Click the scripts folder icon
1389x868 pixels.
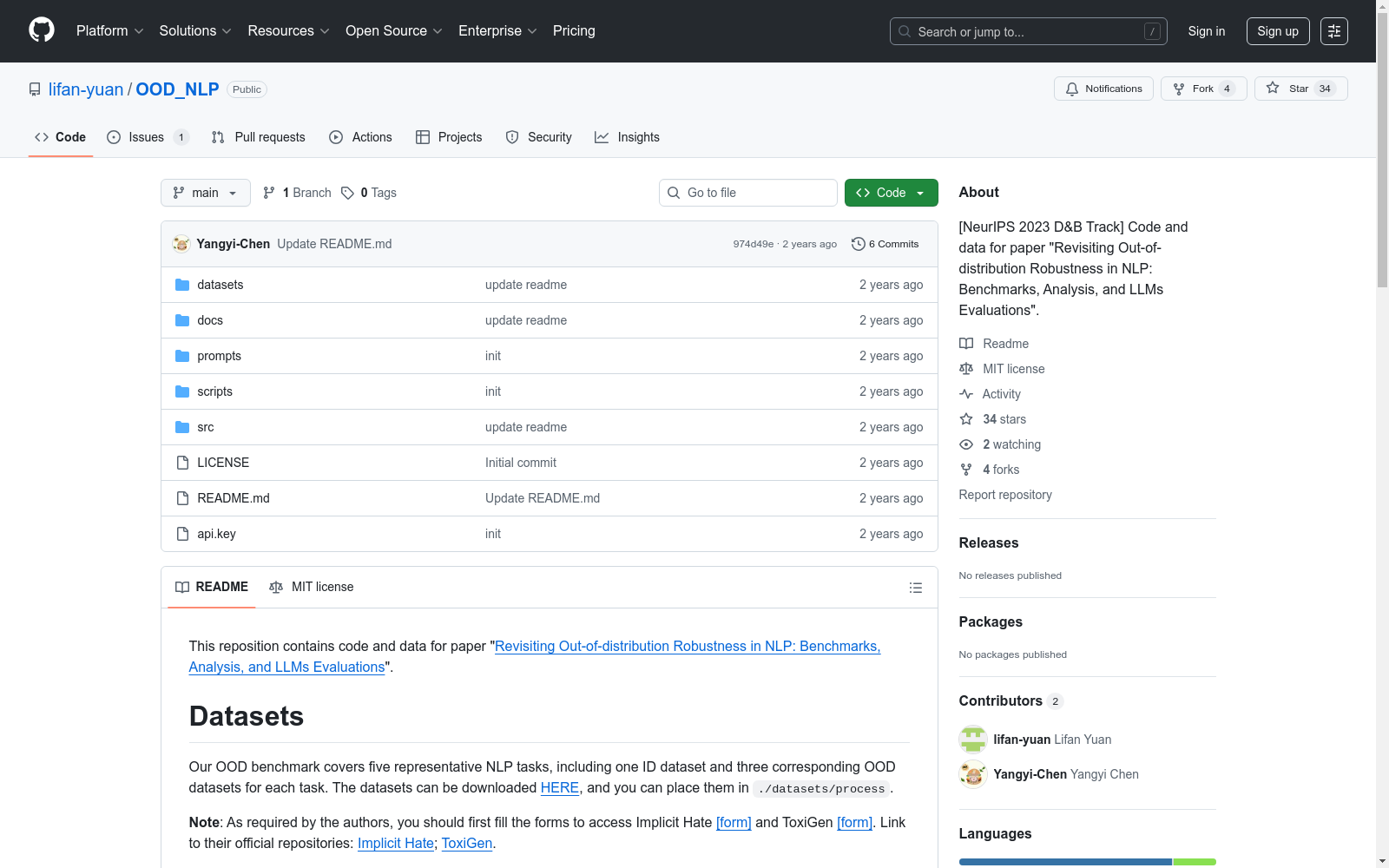coord(182,391)
